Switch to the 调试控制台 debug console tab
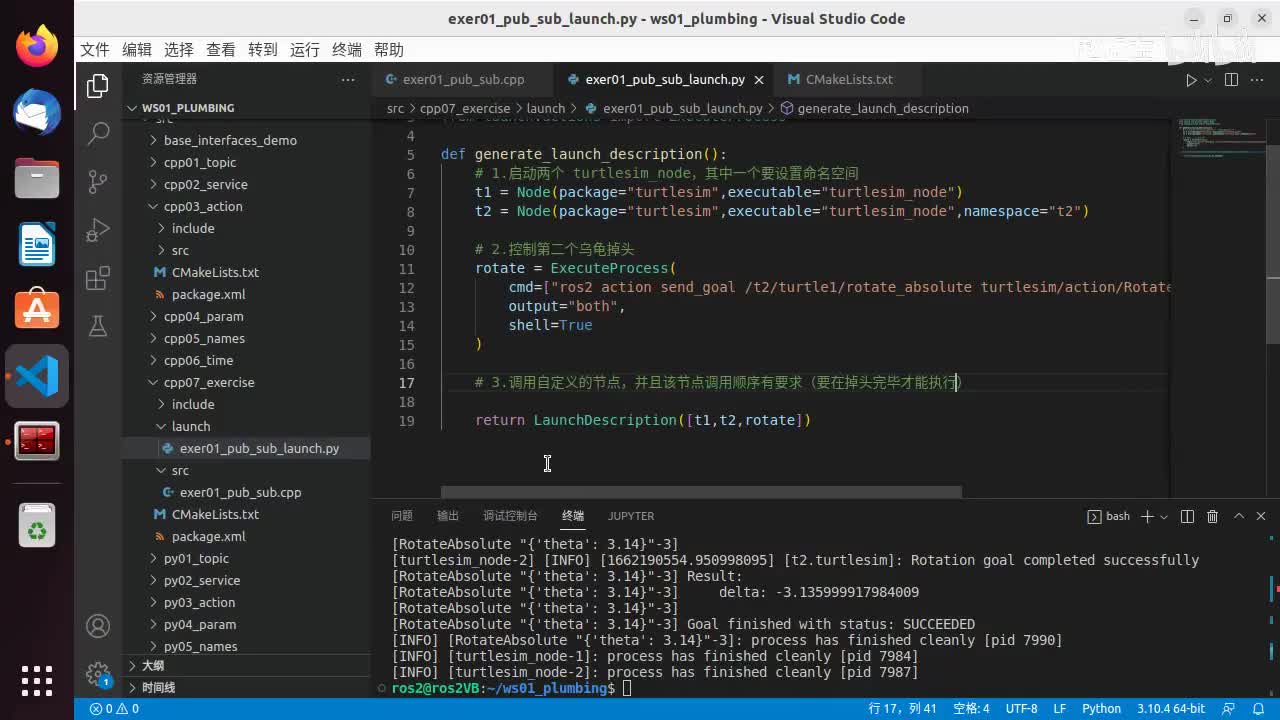Image resolution: width=1280 pixels, height=720 pixels. [510, 516]
